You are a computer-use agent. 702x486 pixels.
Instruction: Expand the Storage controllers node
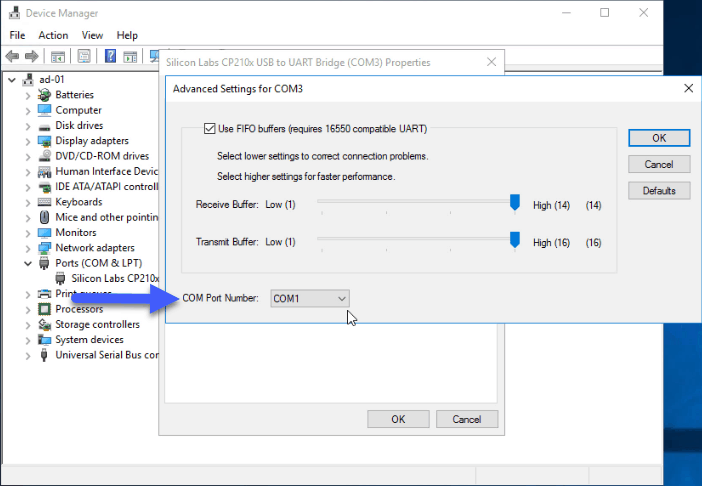click(28, 325)
